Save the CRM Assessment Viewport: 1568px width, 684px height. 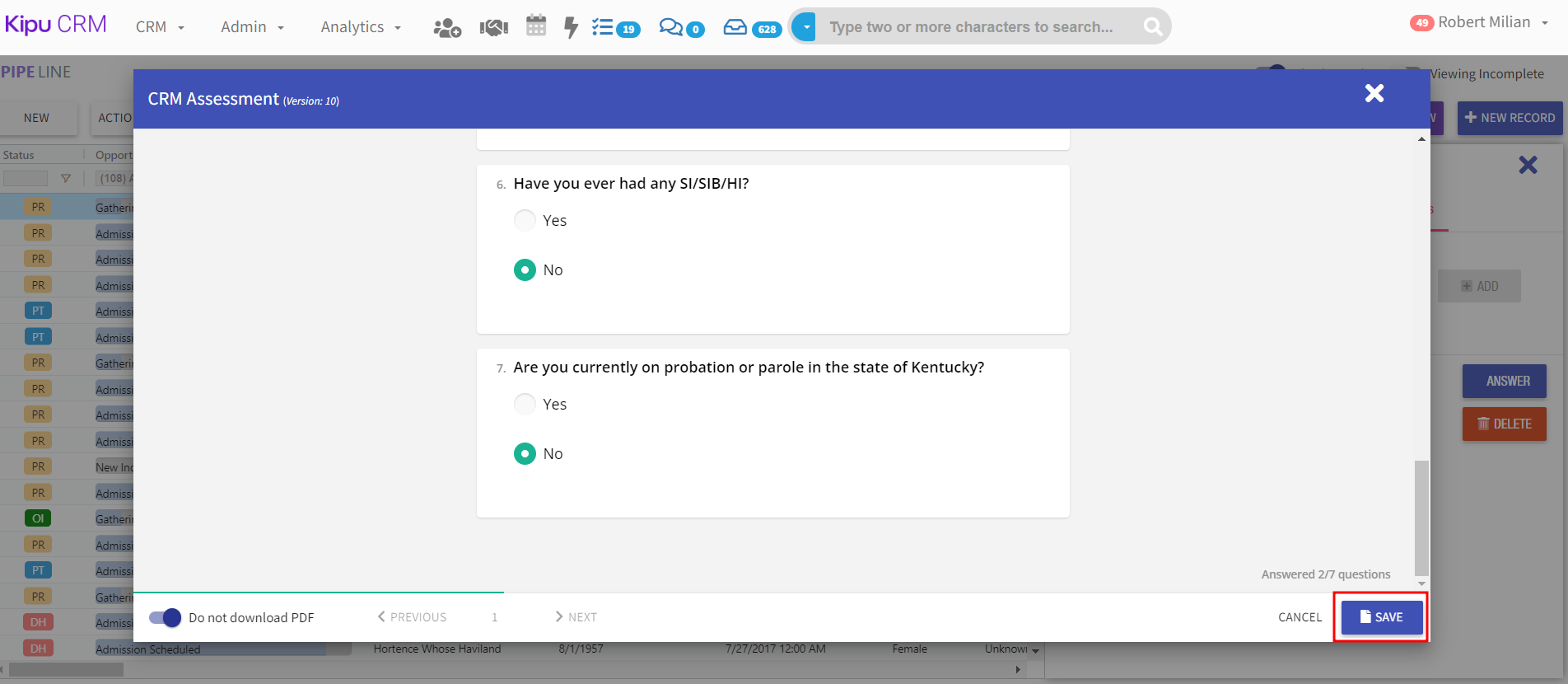coord(1381,617)
